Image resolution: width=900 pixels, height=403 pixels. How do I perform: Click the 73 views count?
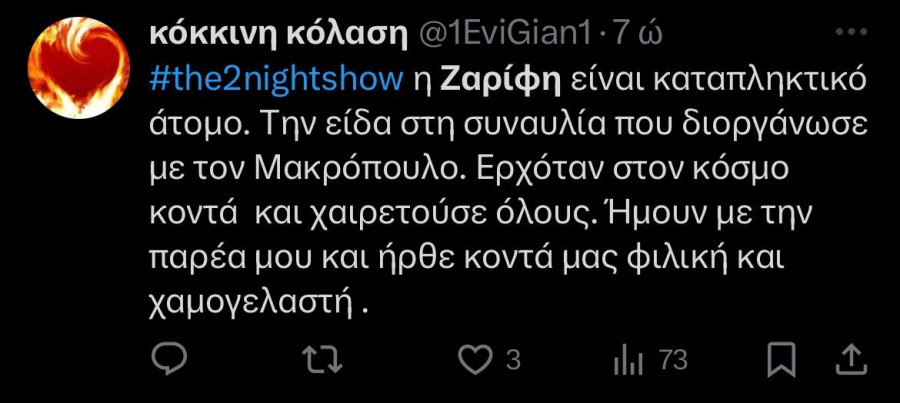click(x=673, y=361)
